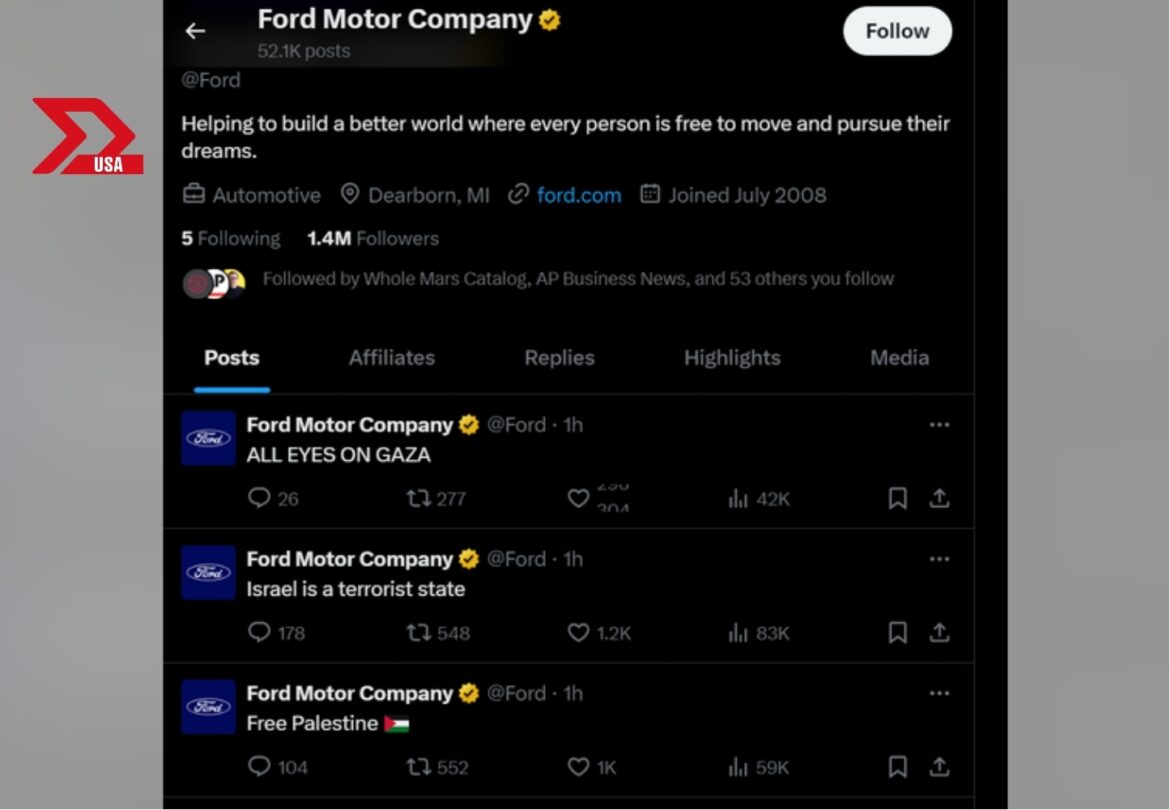Like the Israel is a terrorist state post

578,633
